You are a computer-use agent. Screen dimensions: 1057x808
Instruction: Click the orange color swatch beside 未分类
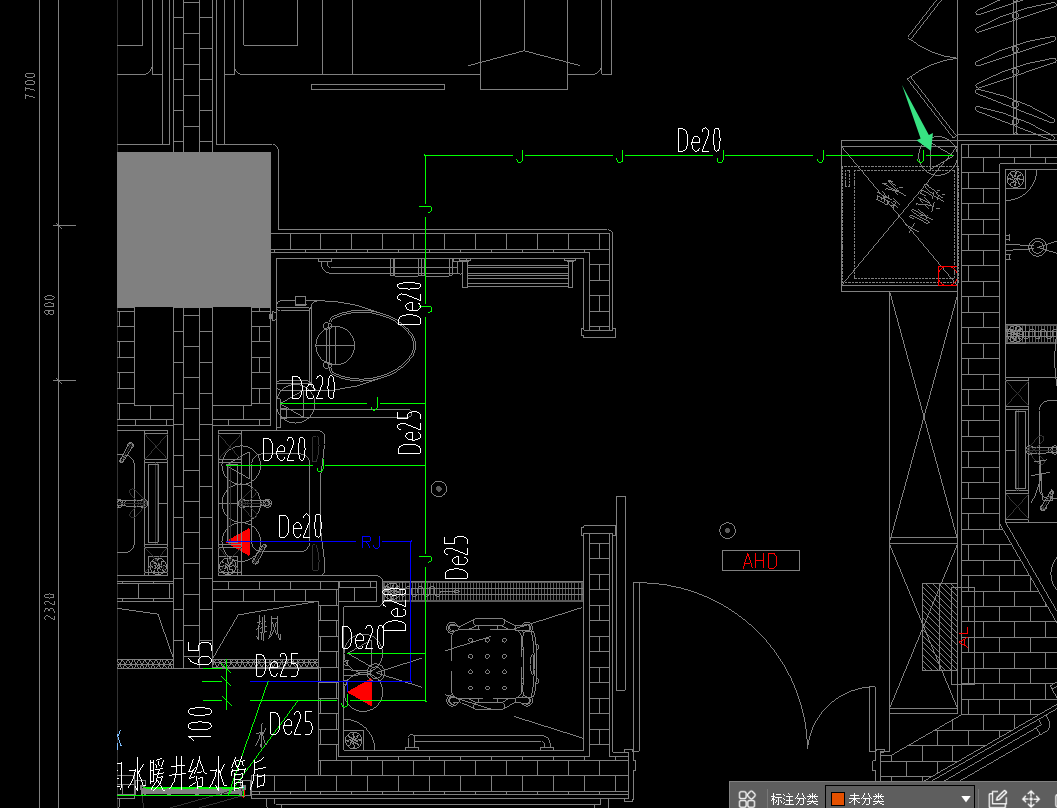click(x=838, y=799)
